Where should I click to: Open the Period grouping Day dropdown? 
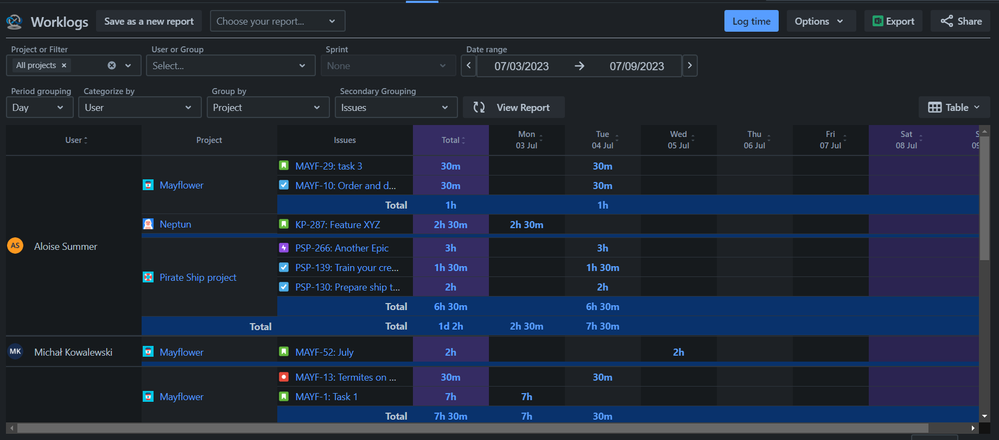[x=40, y=107]
